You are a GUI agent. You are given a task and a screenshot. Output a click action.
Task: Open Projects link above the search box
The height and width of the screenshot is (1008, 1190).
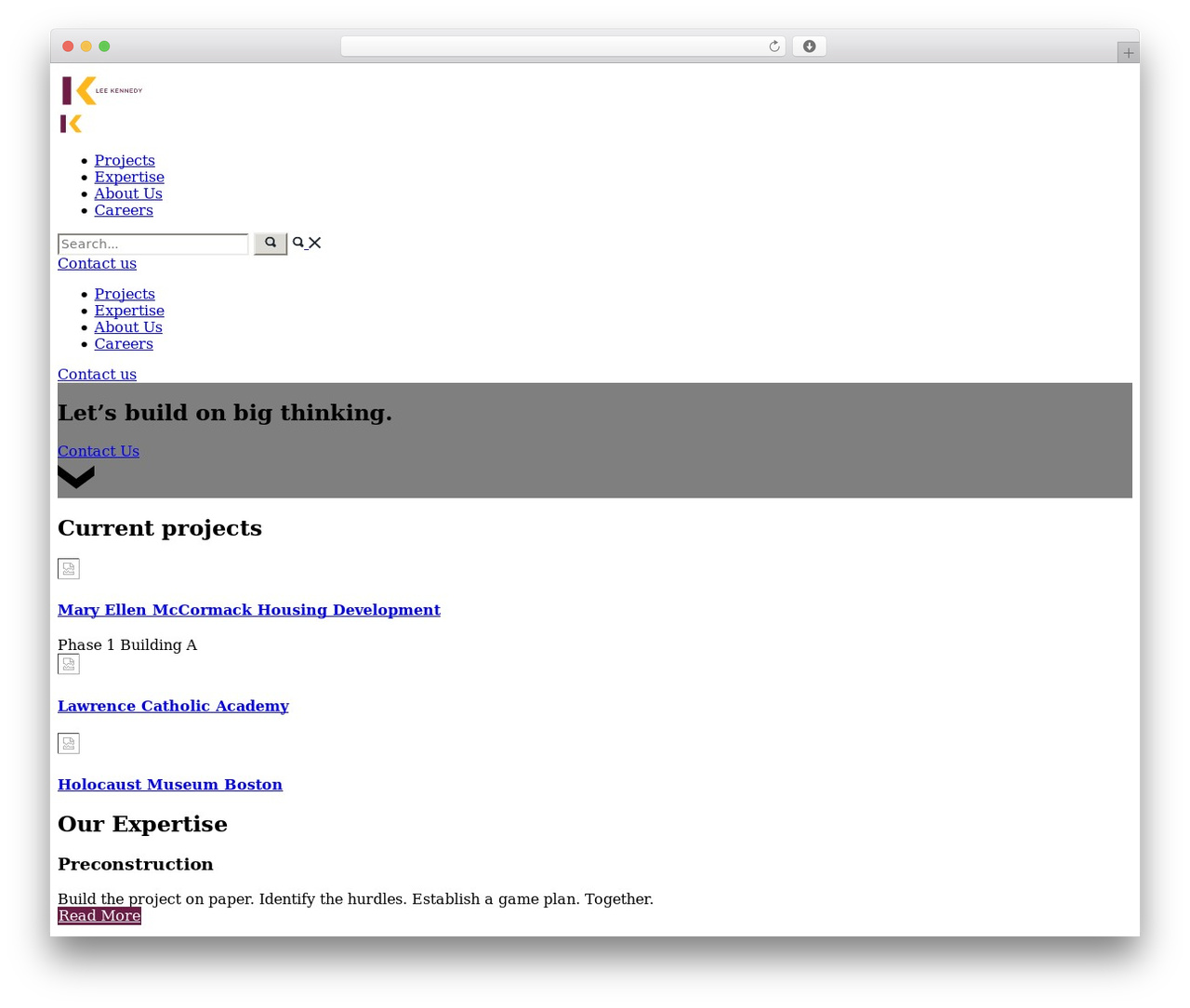(x=125, y=160)
